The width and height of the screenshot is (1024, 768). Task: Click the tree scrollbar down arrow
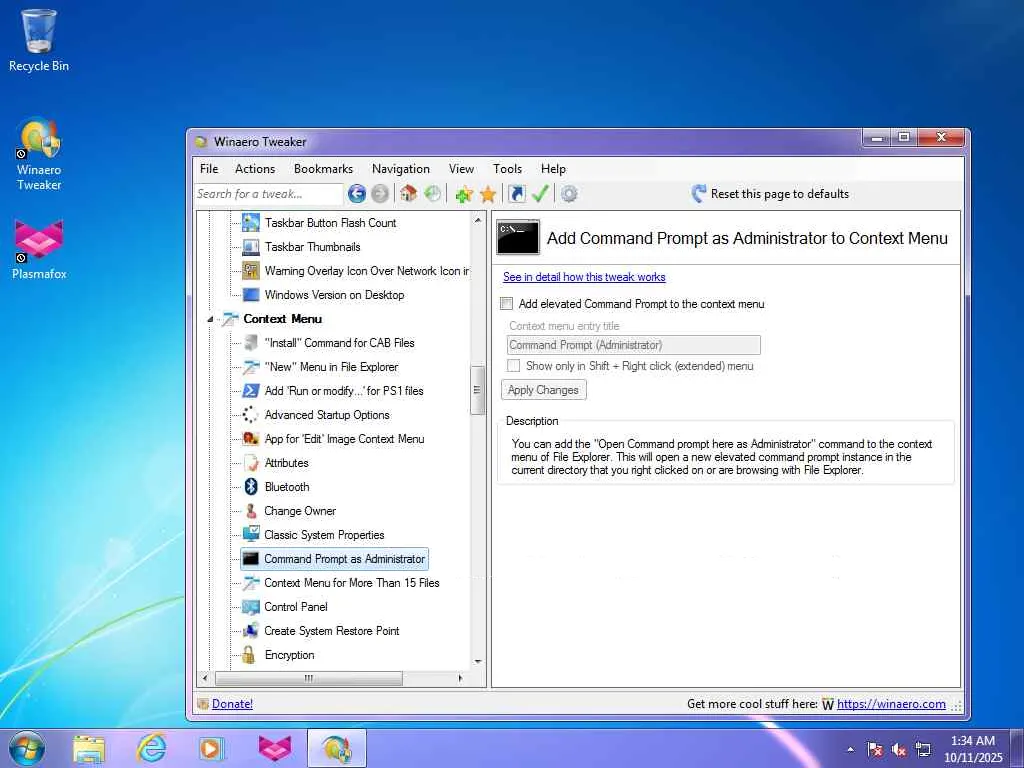(x=477, y=662)
